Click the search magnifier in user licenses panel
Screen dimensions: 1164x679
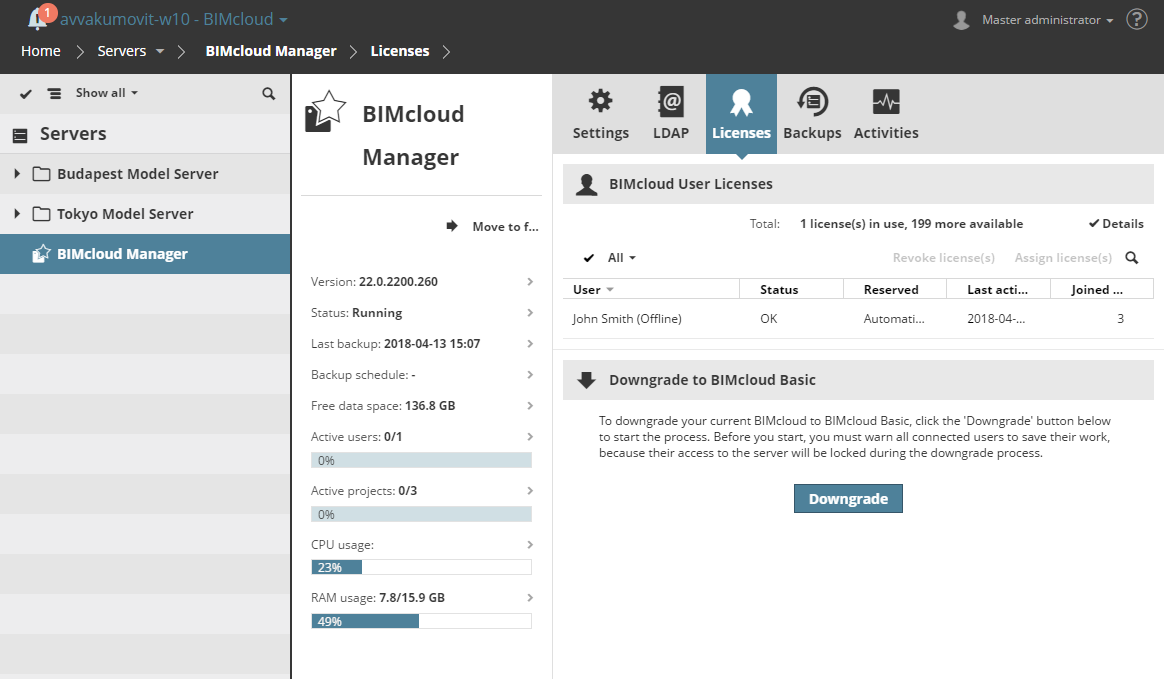pos(1130,257)
